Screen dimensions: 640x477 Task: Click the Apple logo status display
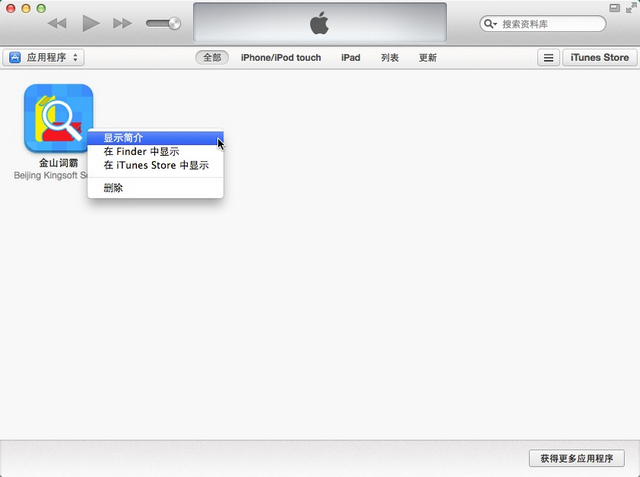(320, 22)
